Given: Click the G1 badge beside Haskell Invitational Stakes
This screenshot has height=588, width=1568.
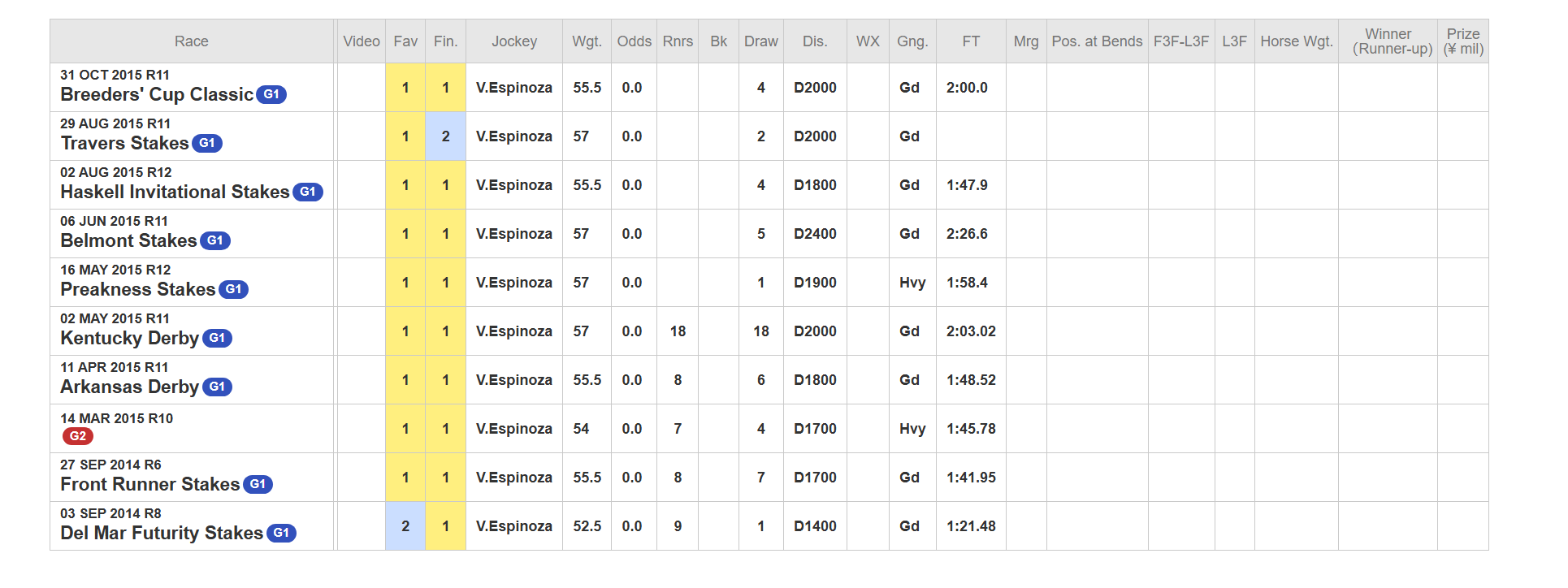Looking at the screenshot, I should coord(308,192).
